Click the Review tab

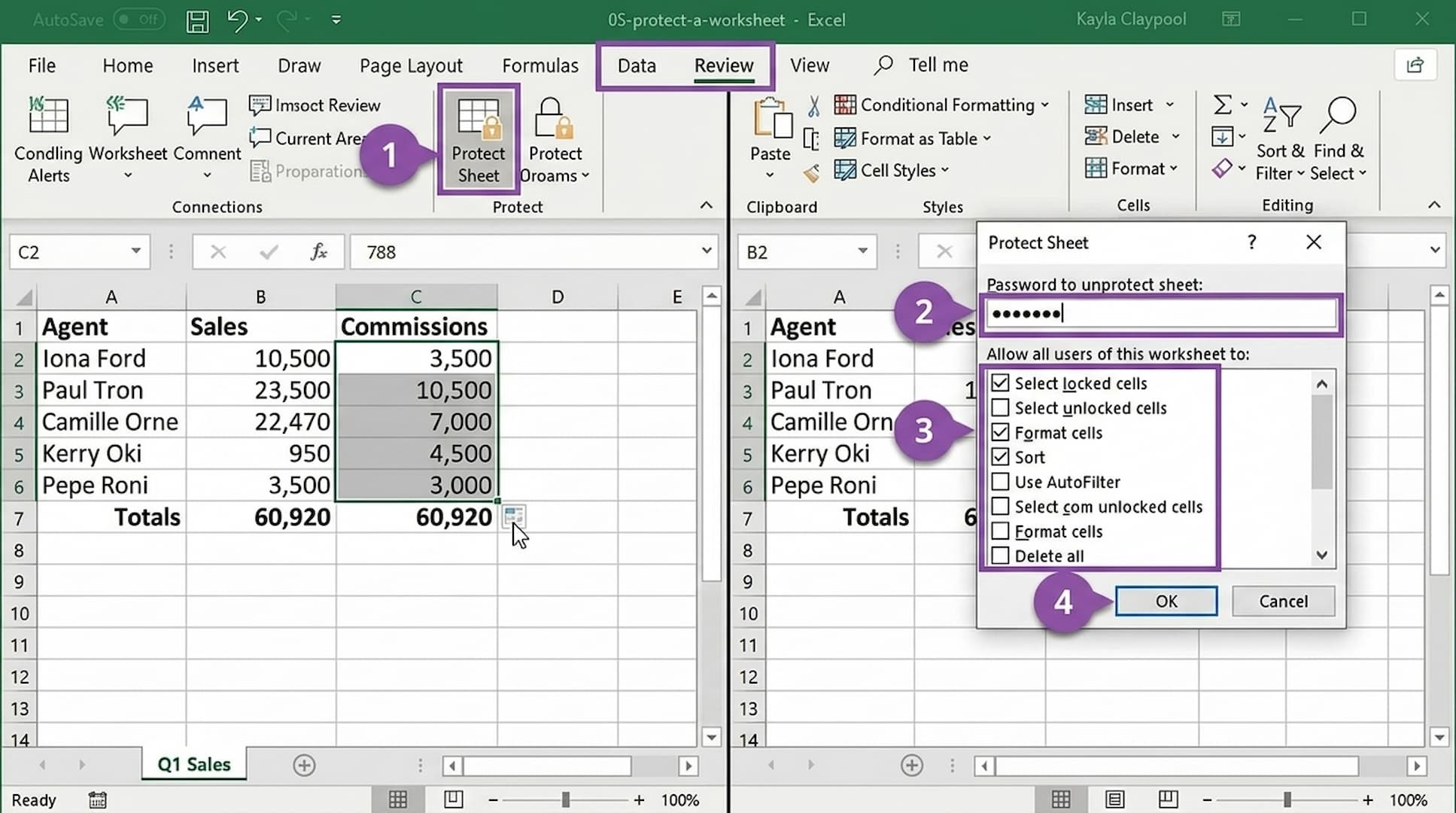[x=724, y=65]
